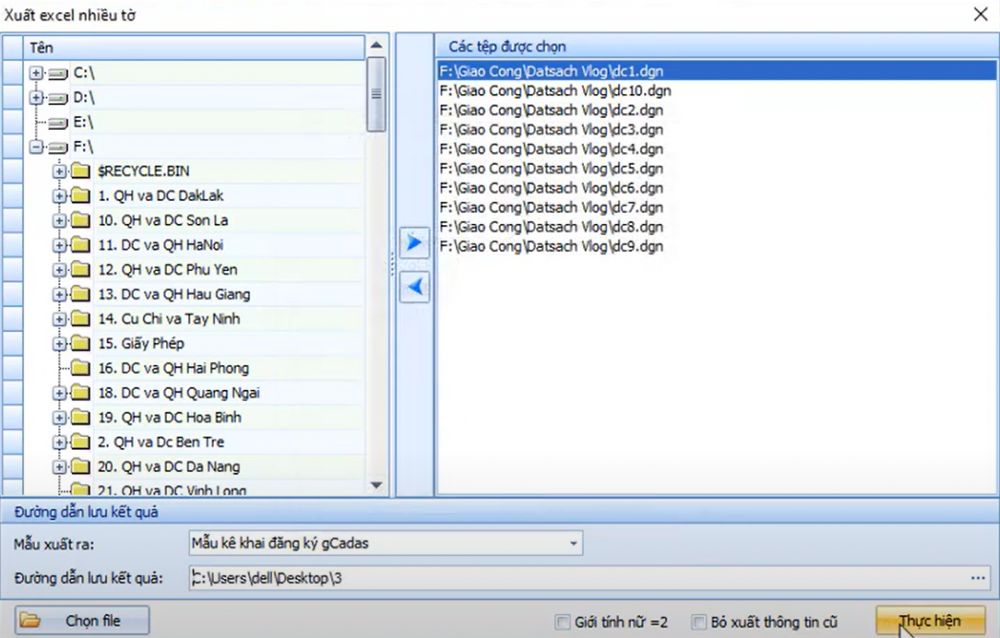Select 13. DC va QH Hau Giang folder

[x=174, y=294]
